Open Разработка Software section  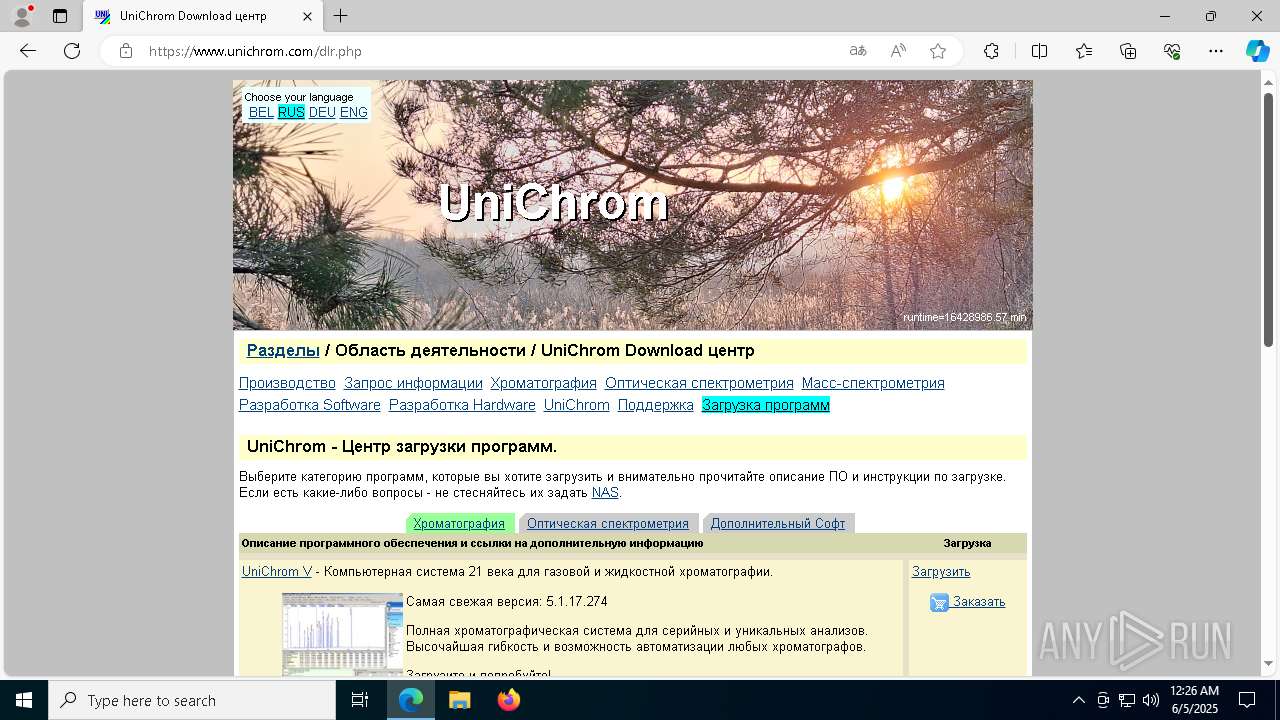point(310,405)
